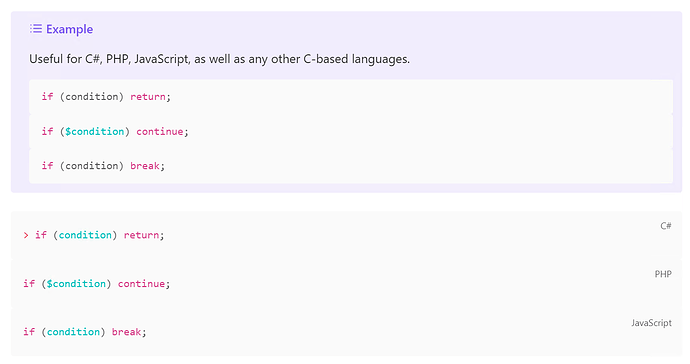
Task: Click 'condition' in the JavaScript code block
Action: pos(73,332)
